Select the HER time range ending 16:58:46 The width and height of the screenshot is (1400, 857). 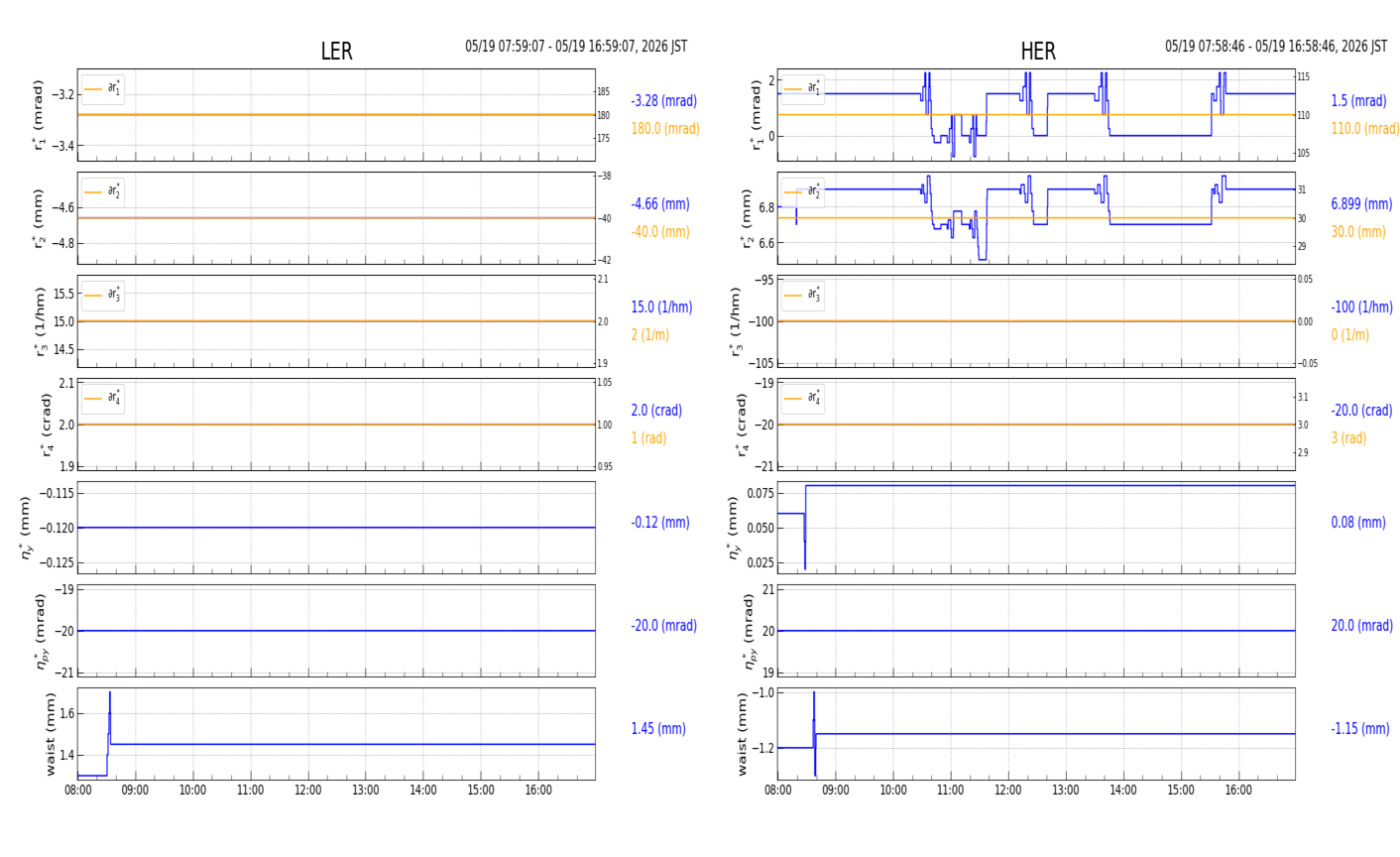point(1276,47)
